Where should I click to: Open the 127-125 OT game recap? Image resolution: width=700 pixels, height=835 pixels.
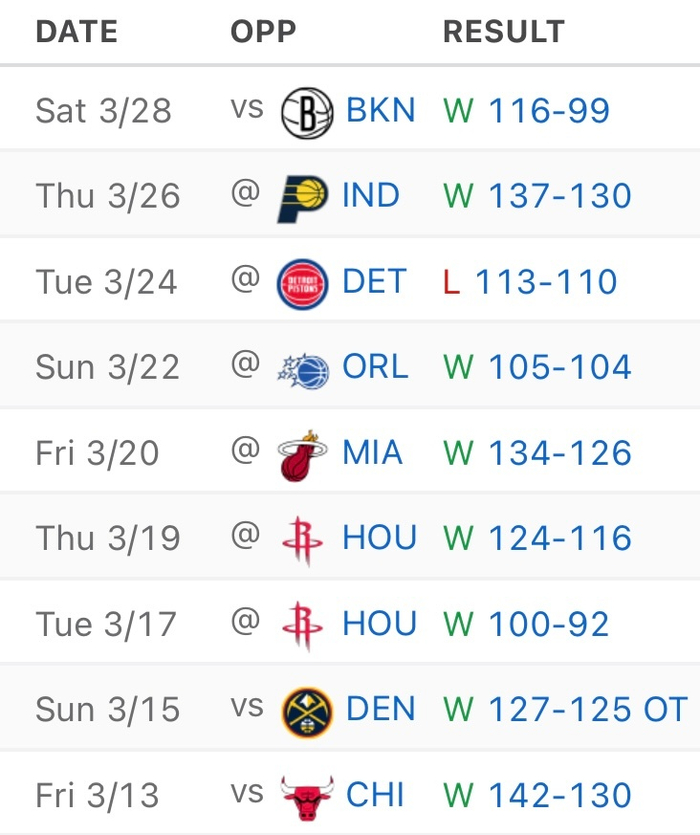coord(588,710)
